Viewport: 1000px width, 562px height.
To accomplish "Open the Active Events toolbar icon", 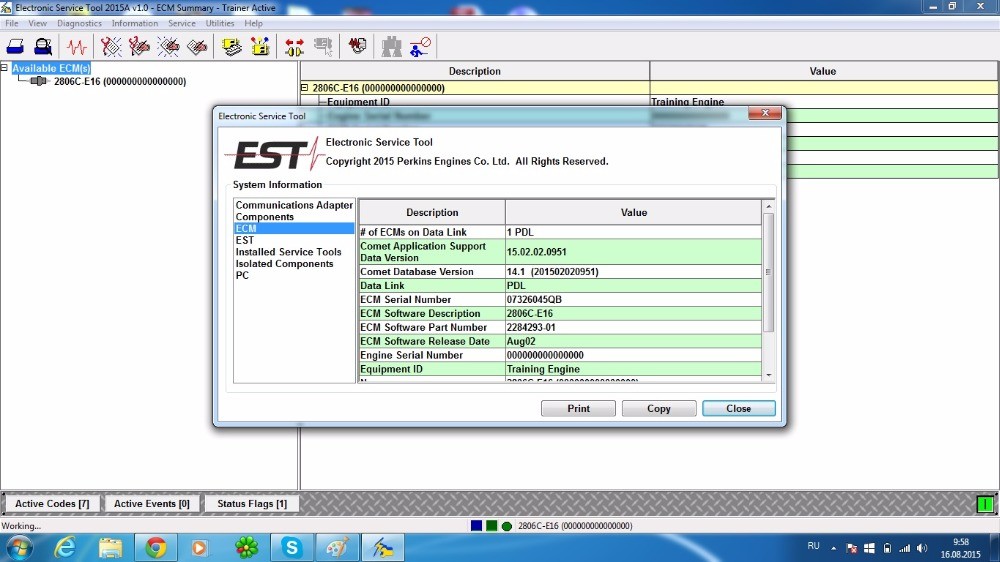I will [168, 47].
